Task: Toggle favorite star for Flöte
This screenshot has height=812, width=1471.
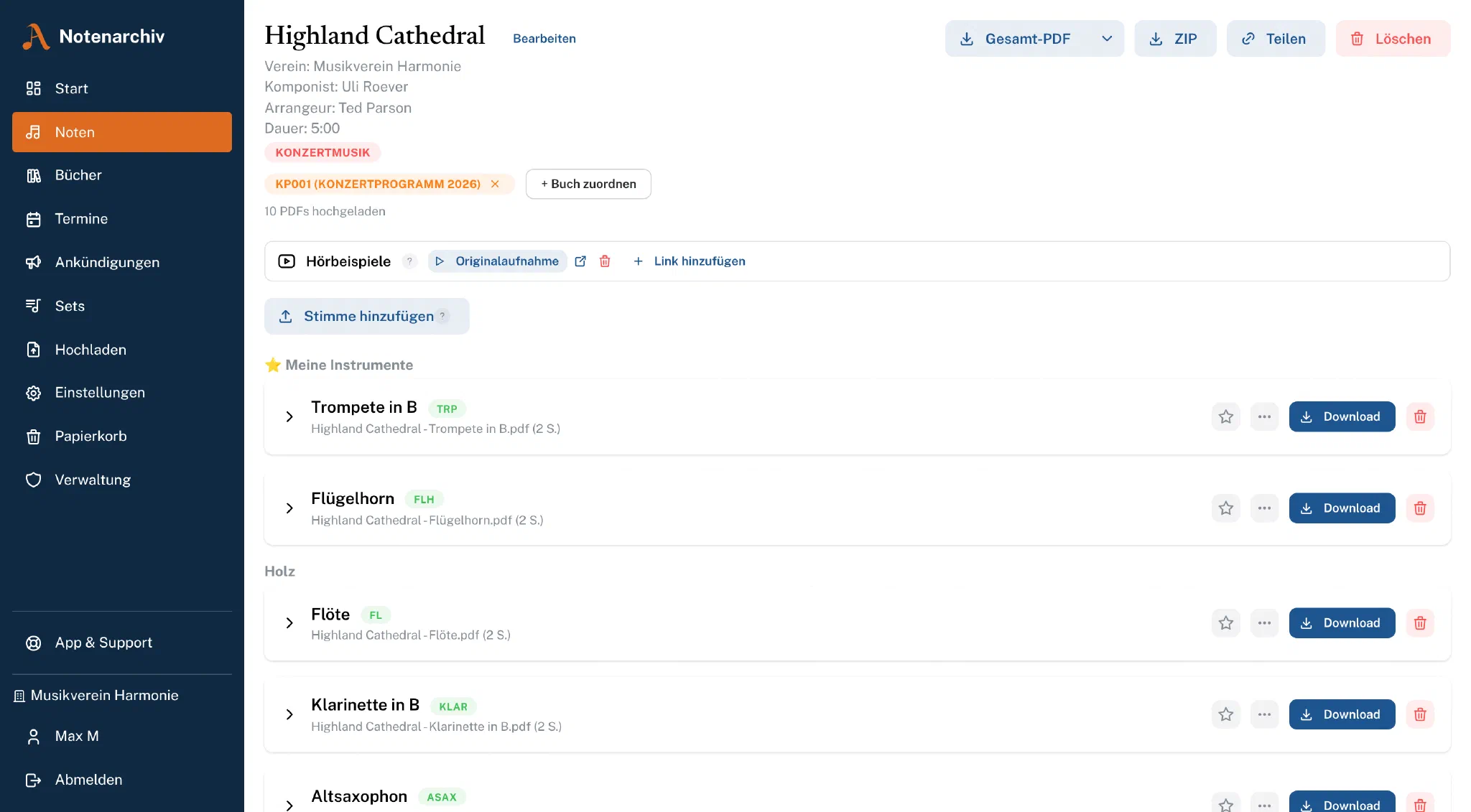Action: pyautogui.click(x=1226, y=623)
